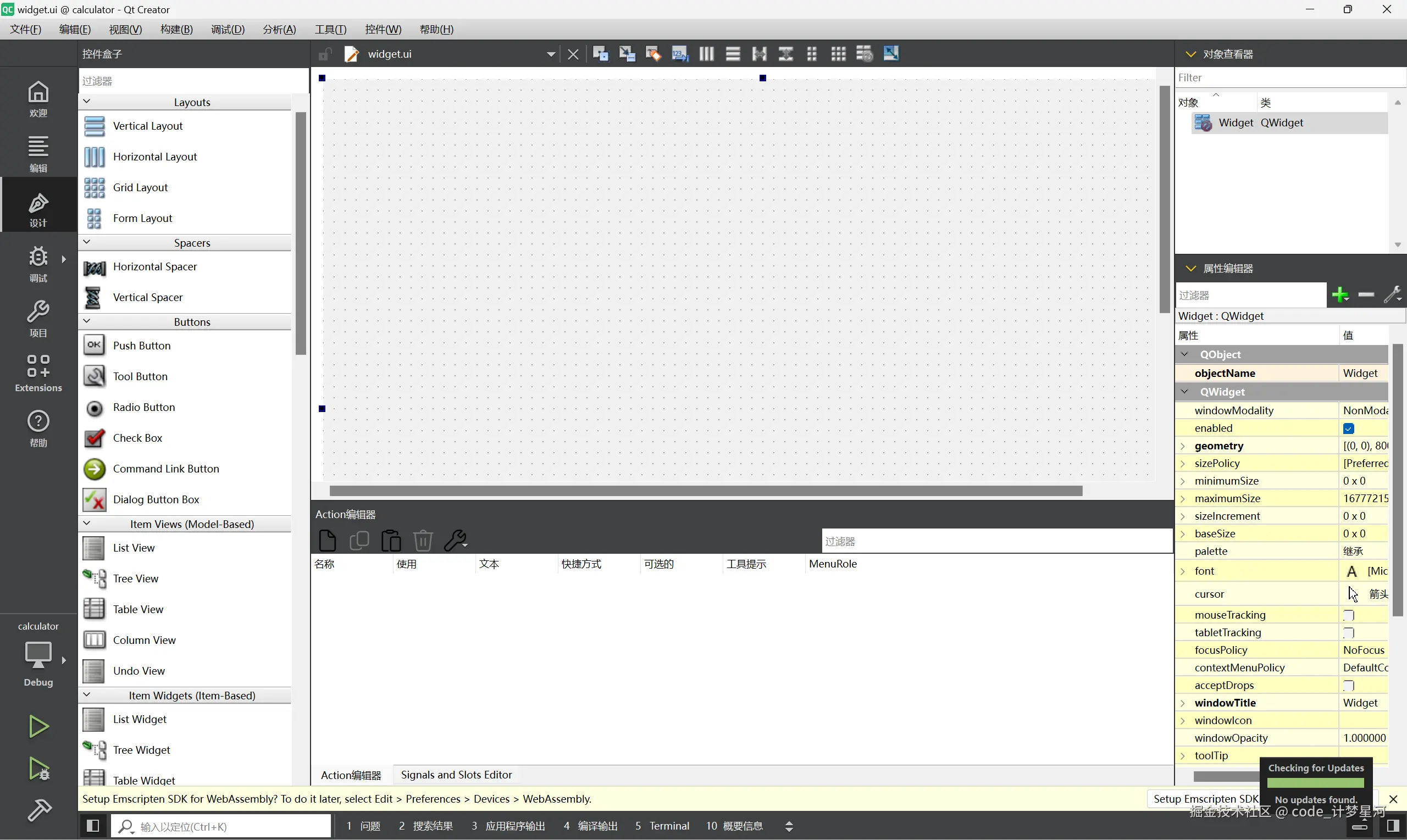Viewport: 1407px width, 840px height.
Task: Click the Lay Out in Grid toolbar icon
Action: [x=838, y=54]
